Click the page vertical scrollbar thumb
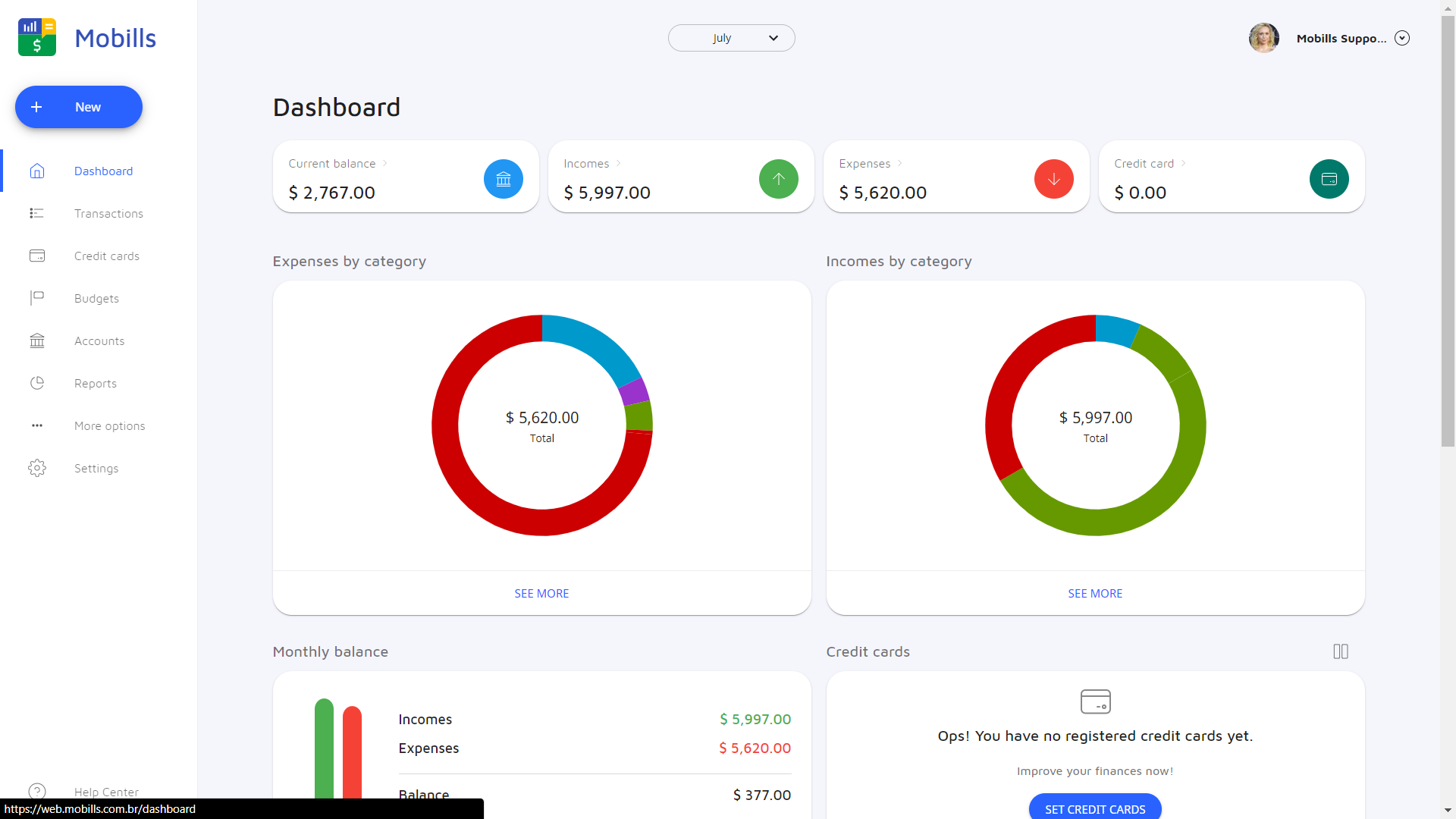This screenshot has height=819, width=1456. (x=1448, y=231)
